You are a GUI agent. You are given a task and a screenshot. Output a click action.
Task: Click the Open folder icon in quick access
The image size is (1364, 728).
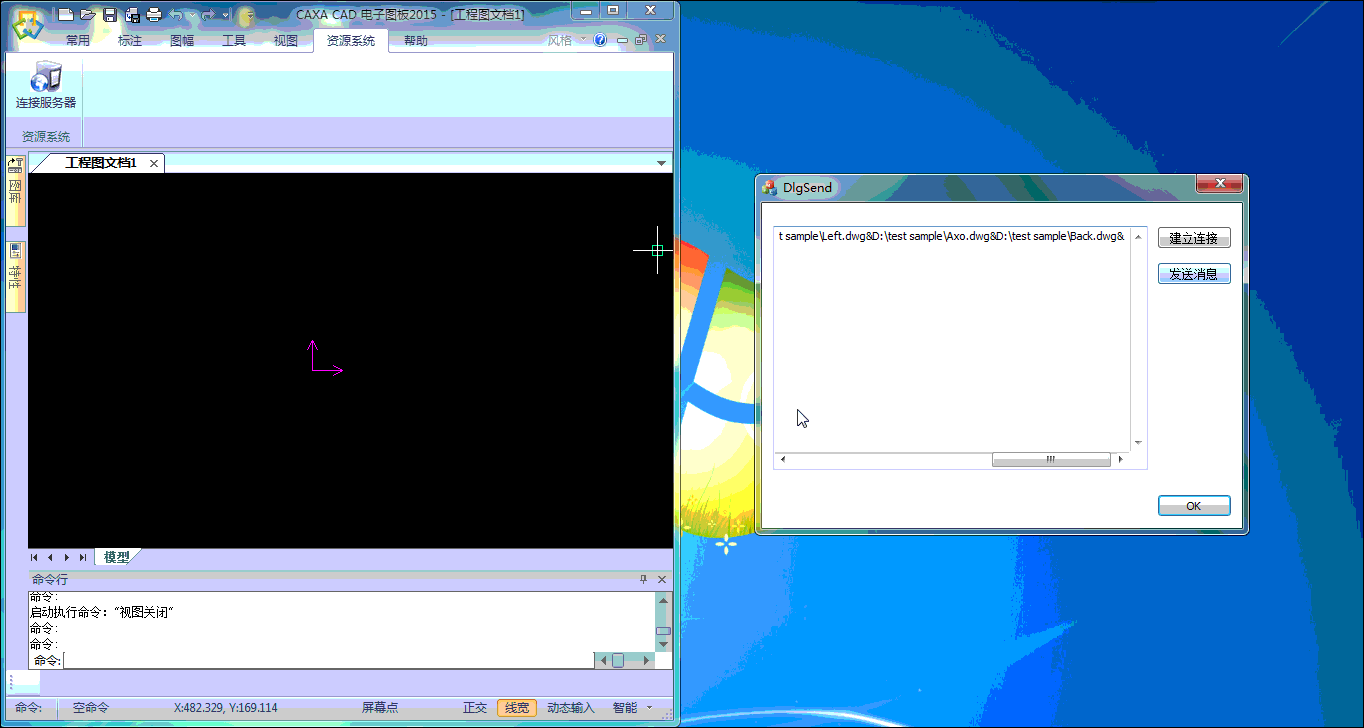[x=87, y=14]
